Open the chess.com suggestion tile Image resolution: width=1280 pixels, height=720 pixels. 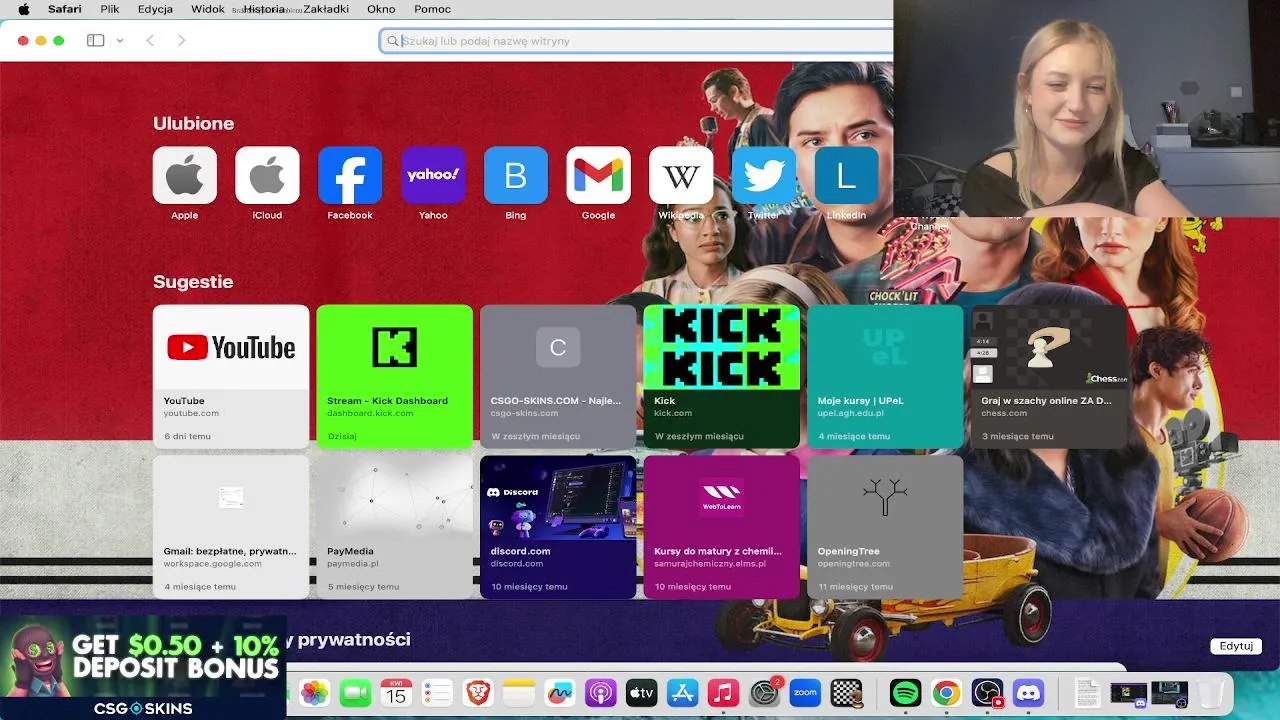pyautogui.click(x=1048, y=377)
